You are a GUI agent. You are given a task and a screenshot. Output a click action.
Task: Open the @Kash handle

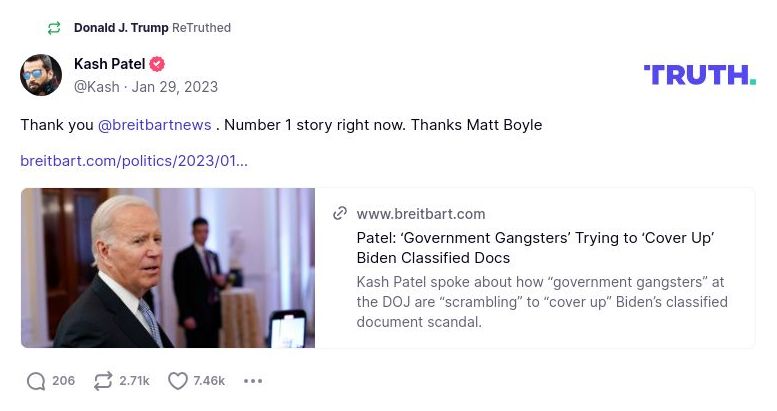96,87
